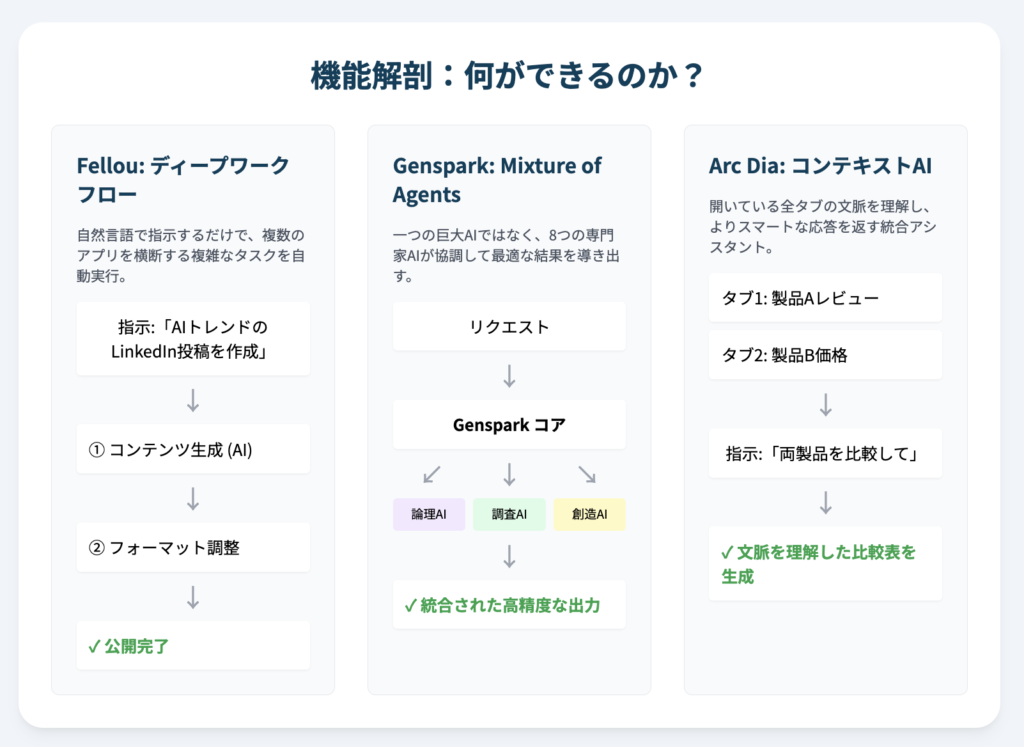Click the 創造AI yellow chip
Image resolution: width=1024 pixels, height=747 pixels.
[x=589, y=514]
